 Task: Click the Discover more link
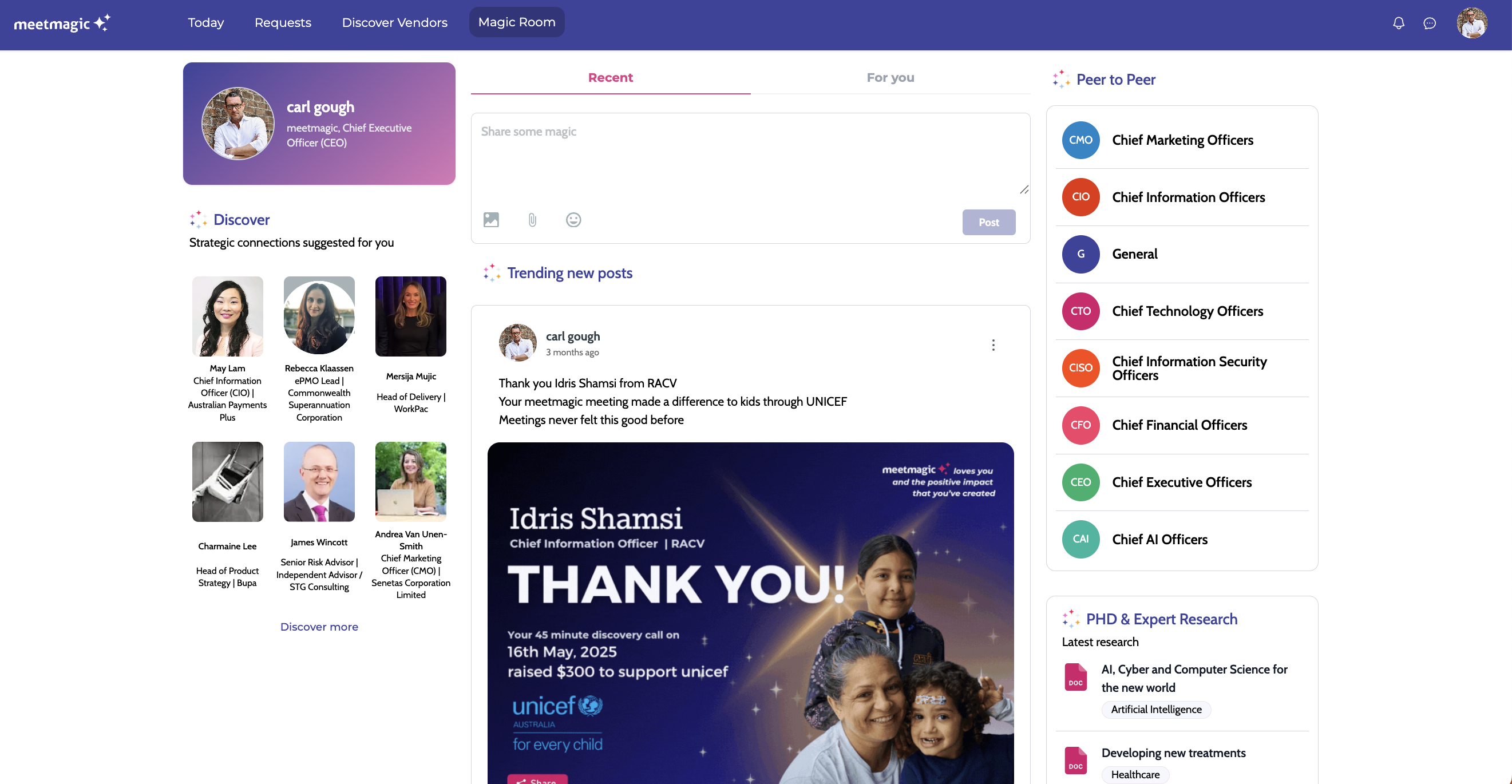click(x=319, y=627)
